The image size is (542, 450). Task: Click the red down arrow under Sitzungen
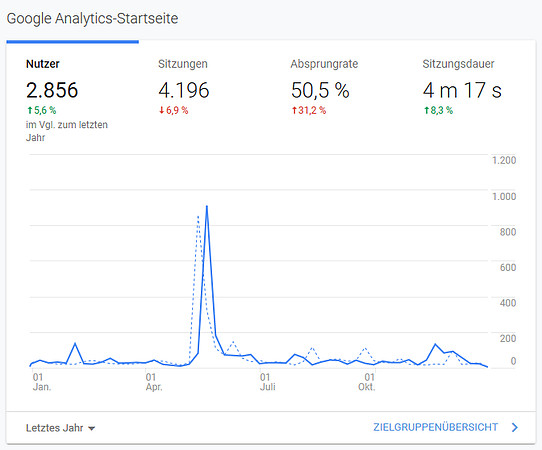161,110
